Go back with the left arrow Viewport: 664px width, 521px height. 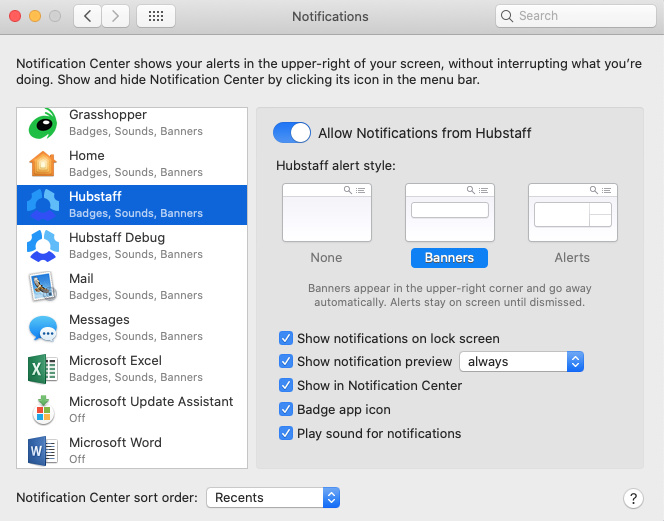(x=88, y=16)
